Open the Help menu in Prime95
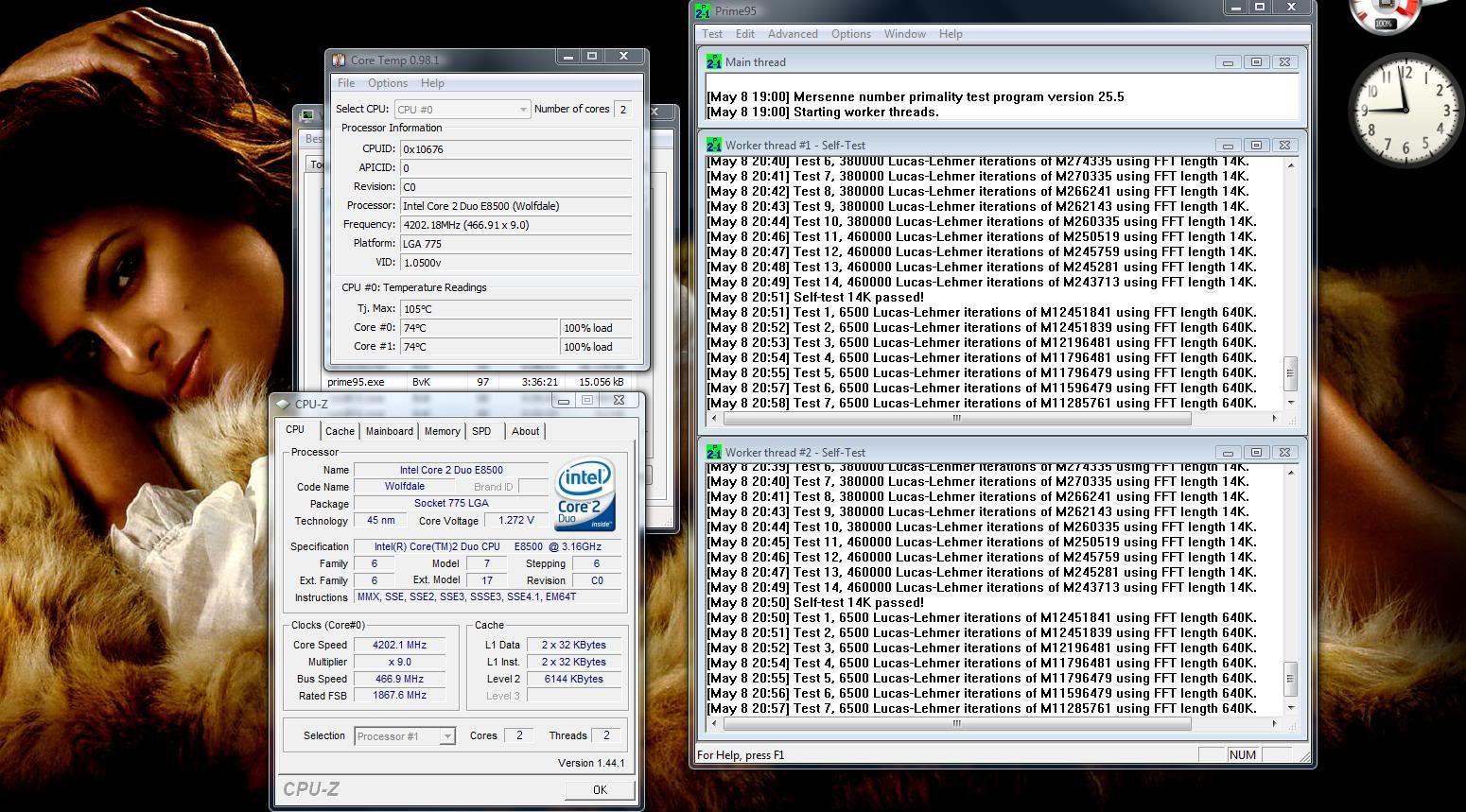This screenshot has width=1466, height=812. click(x=951, y=34)
